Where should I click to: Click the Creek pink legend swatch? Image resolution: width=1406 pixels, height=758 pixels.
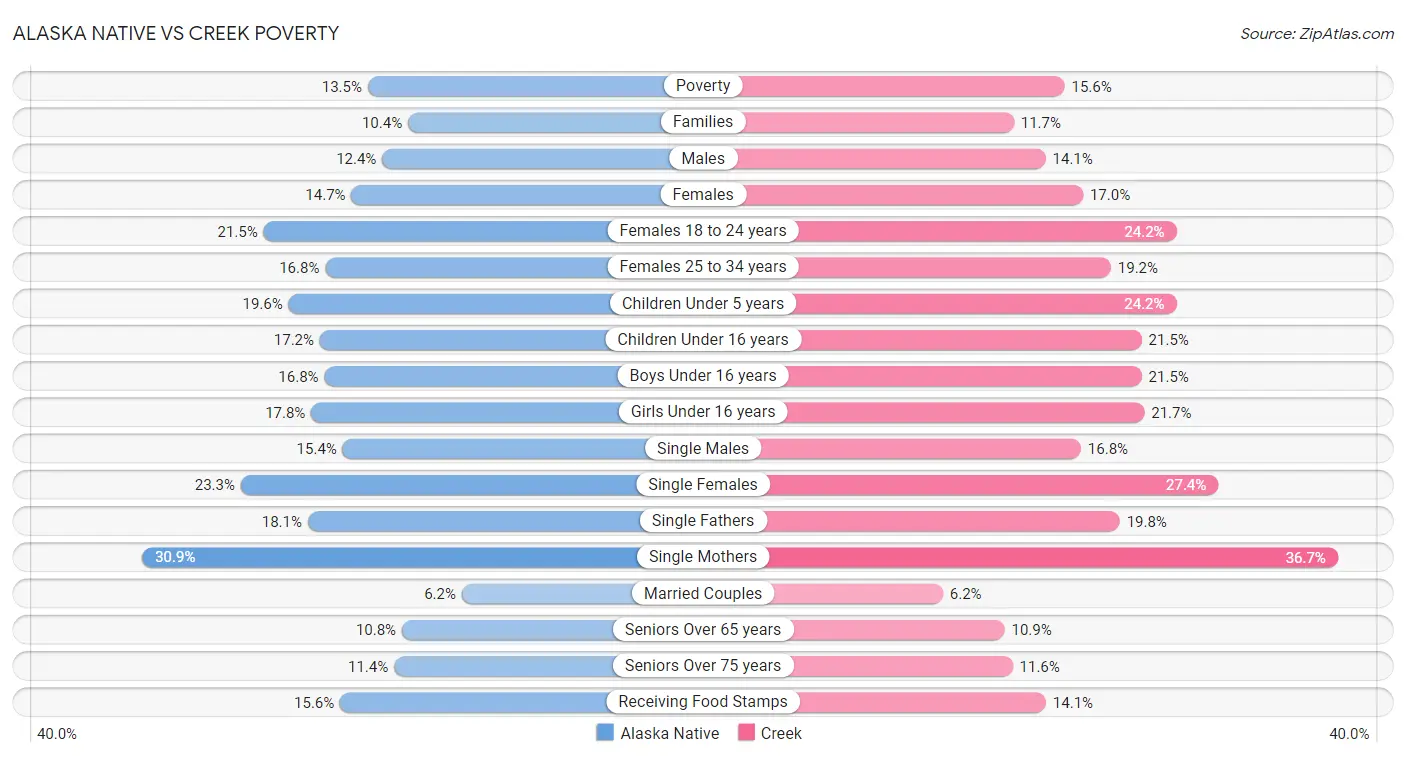point(746,733)
